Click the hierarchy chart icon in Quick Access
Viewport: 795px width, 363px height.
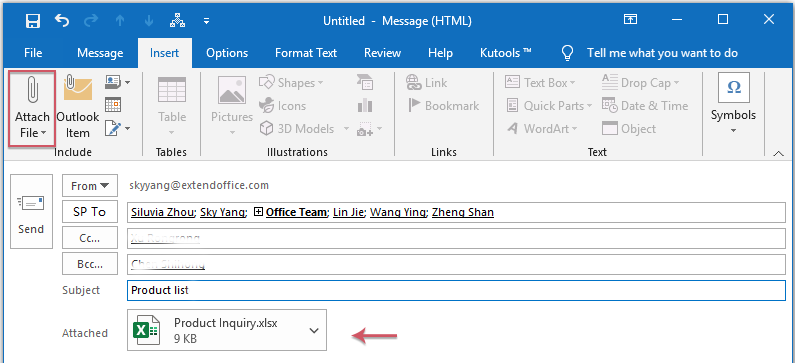tap(177, 21)
